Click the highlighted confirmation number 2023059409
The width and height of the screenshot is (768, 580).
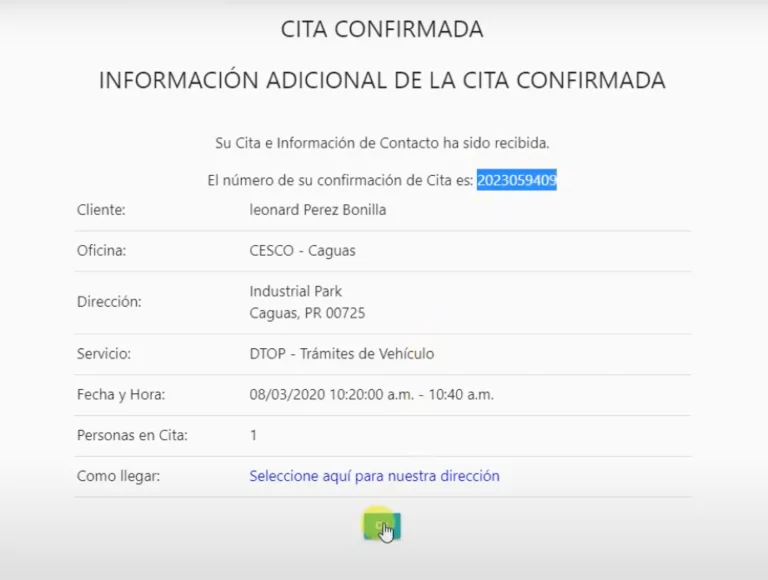tap(516, 181)
